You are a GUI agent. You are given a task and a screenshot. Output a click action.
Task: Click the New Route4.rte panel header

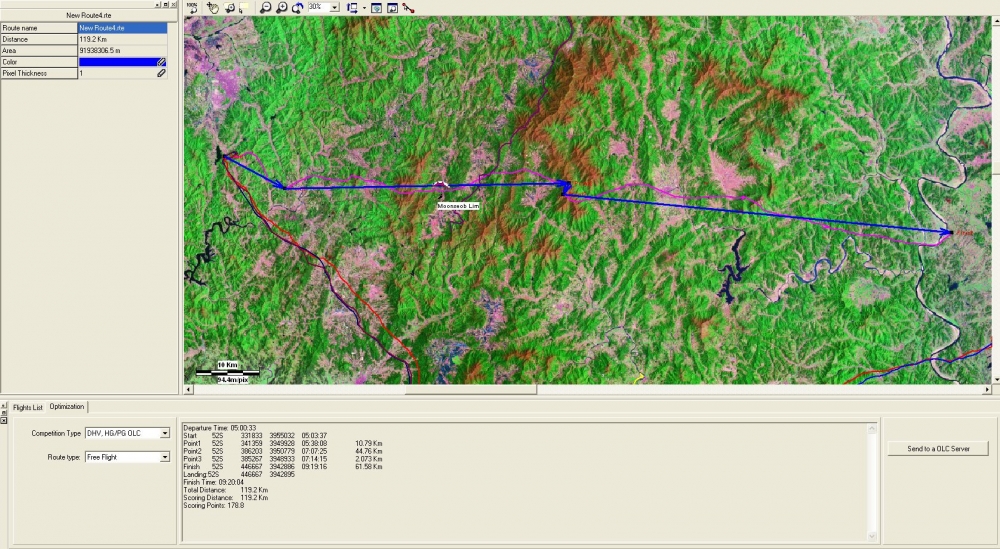point(89,15)
